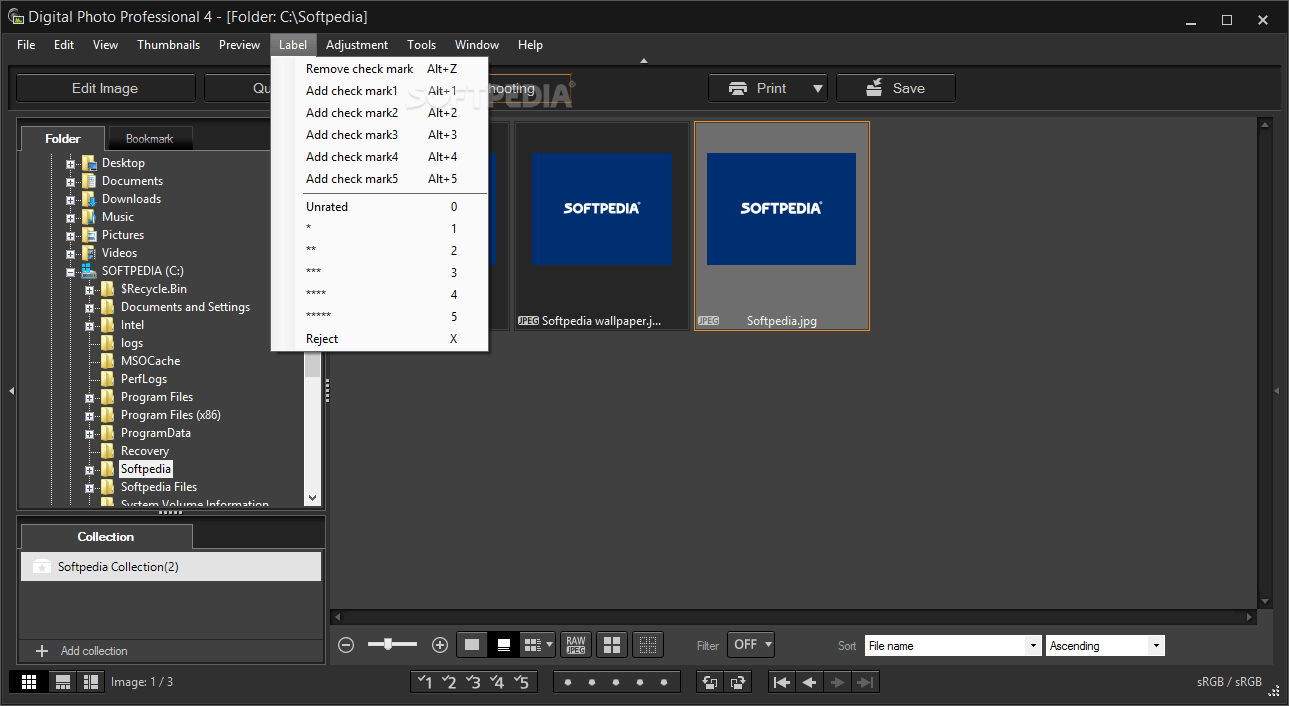Apply check mark 1 from the bottom toolbar
Image resolution: width=1289 pixels, height=706 pixels.
[424, 681]
